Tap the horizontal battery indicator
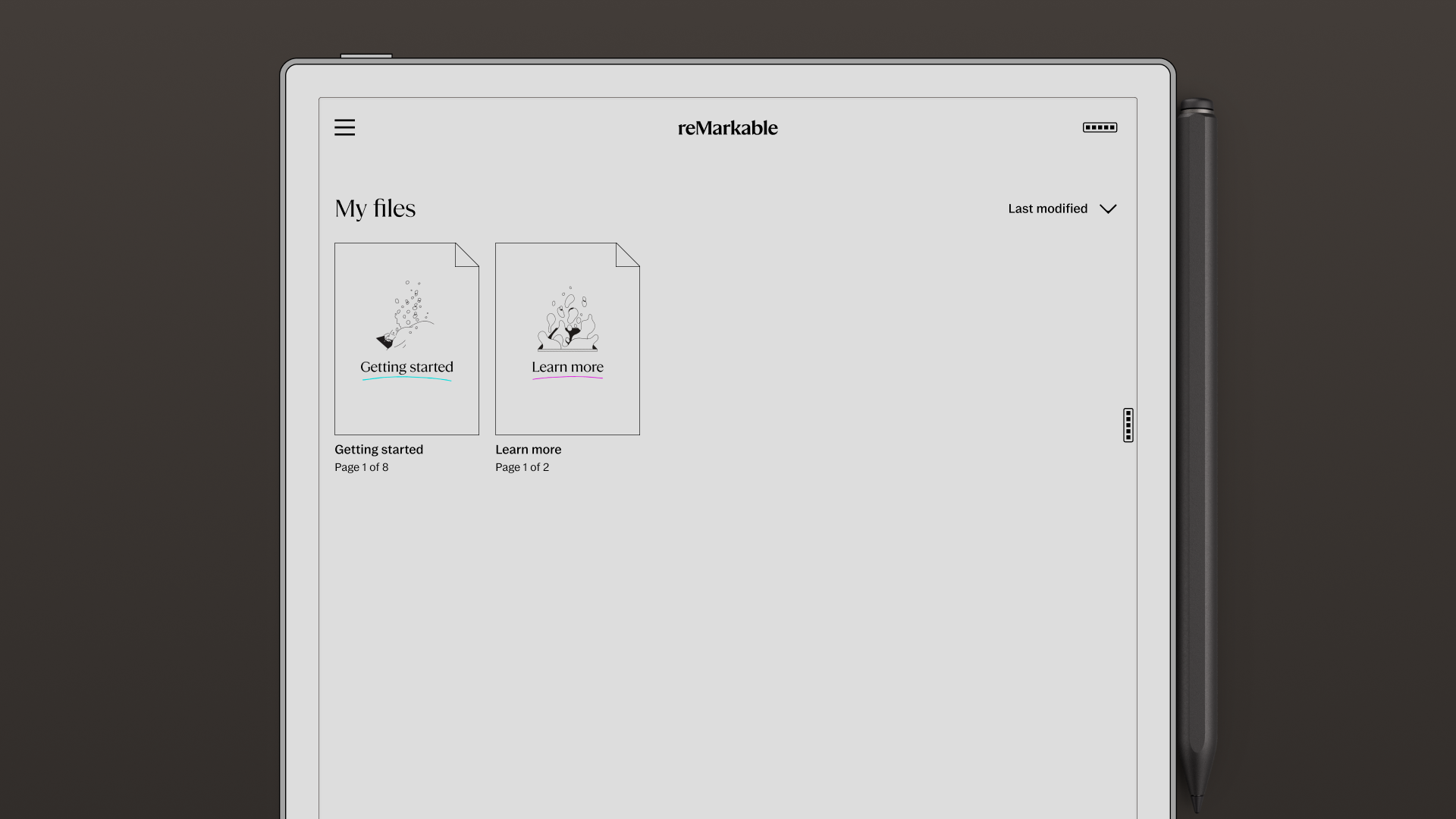The image size is (1456, 819). (1100, 127)
